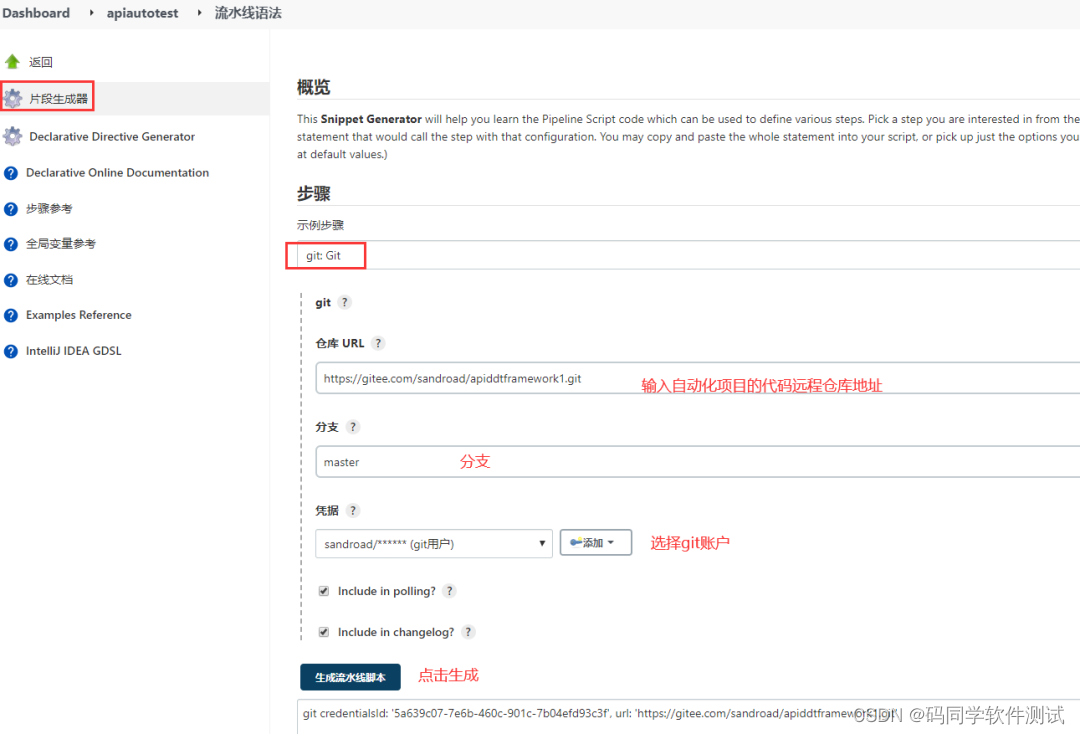The height and width of the screenshot is (734, 1080).
Task: Click the help icon beside IntelliJ IDEA GDSL
Action: point(11,351)
